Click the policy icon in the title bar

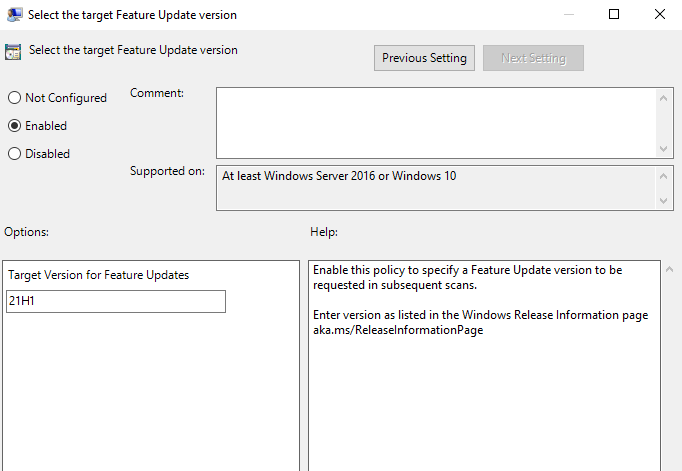click(14, 15)
